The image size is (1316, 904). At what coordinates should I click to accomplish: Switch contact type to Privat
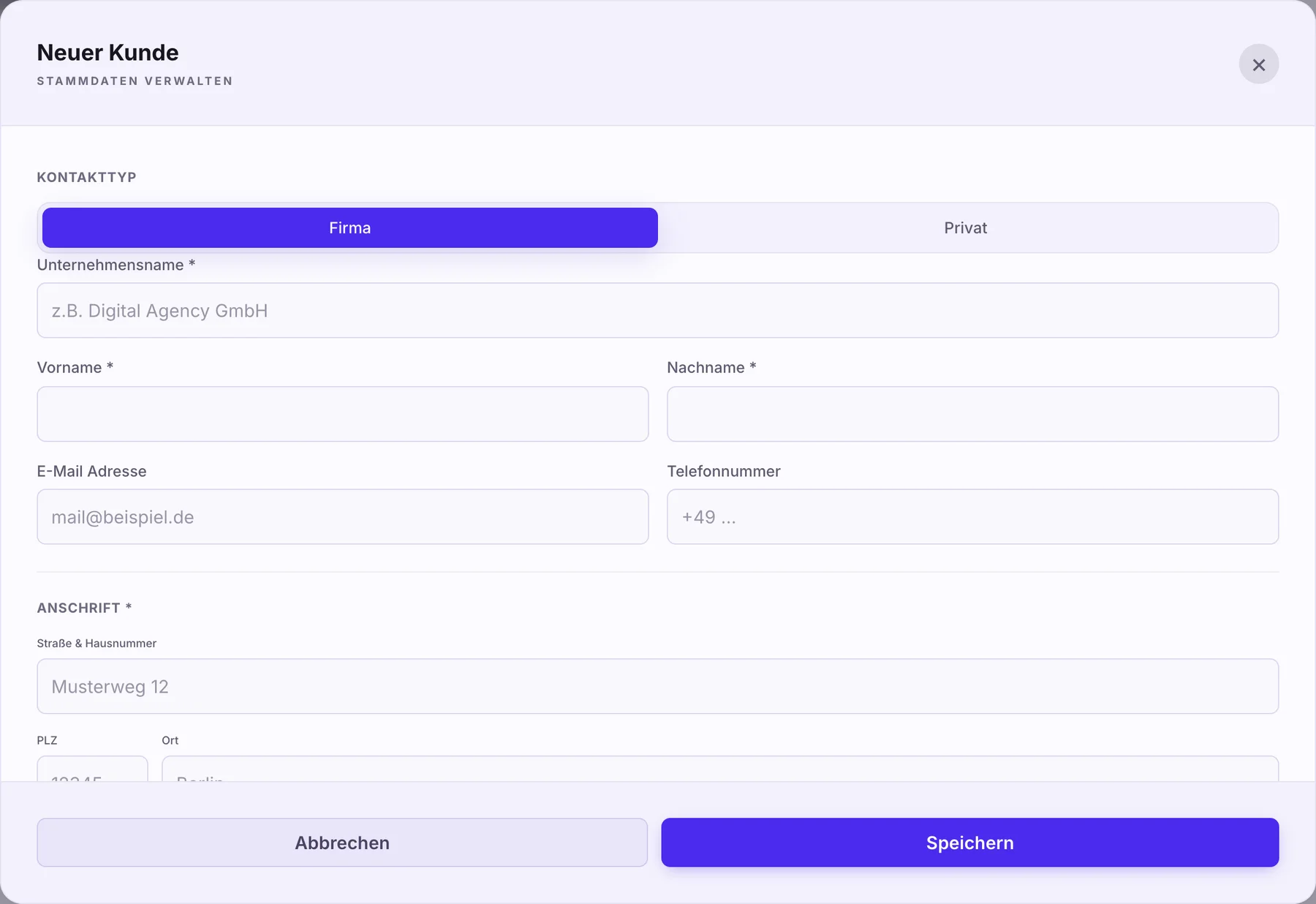(x=965, y=227)
